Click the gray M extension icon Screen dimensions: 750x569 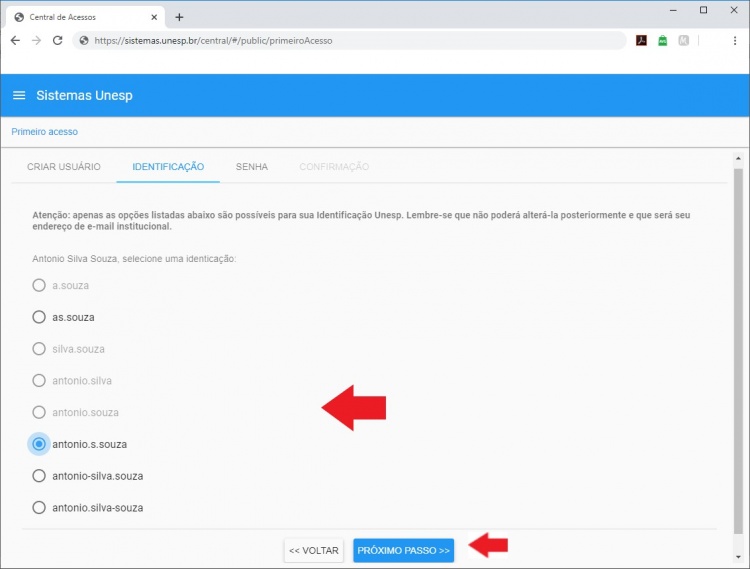(684, 41)
